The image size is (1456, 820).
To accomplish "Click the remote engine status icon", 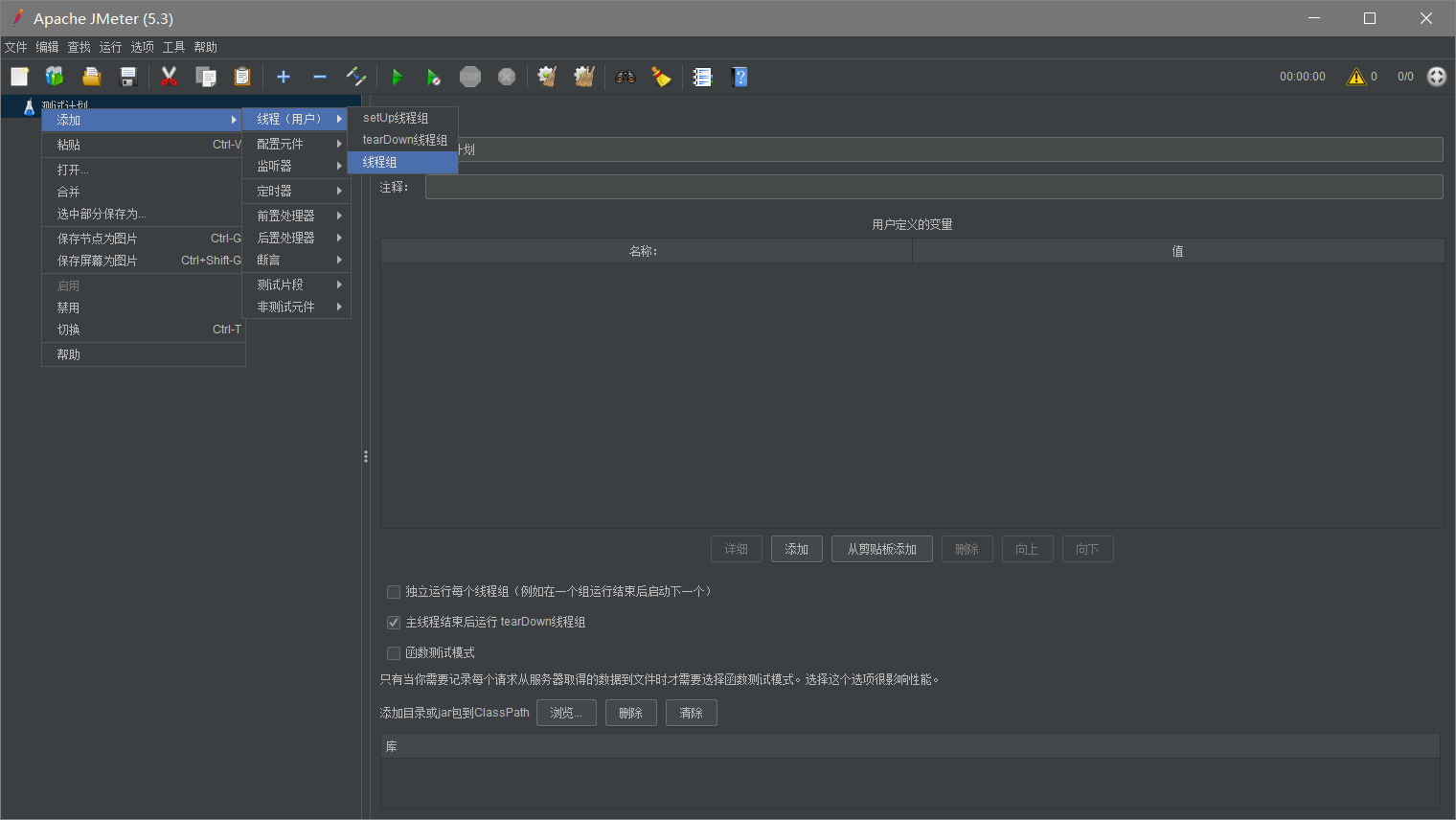I will tap(1437, 77).
